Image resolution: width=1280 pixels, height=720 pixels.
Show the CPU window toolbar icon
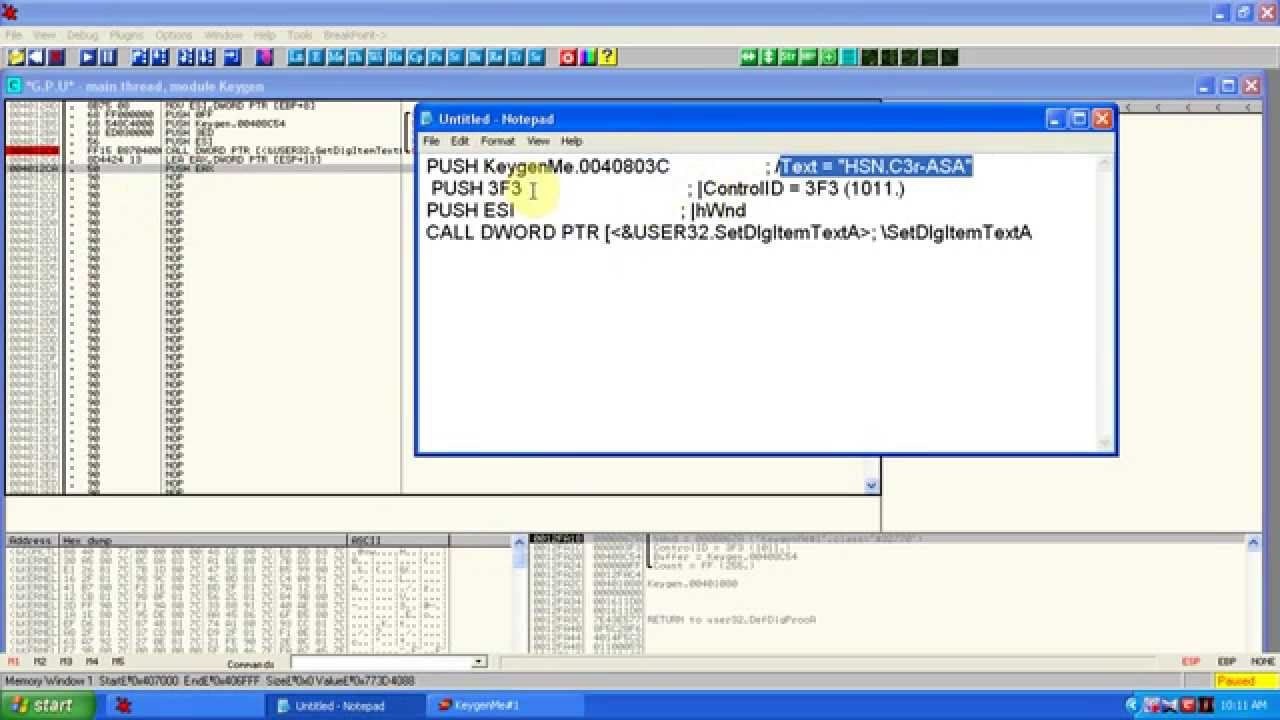point(416,57)
